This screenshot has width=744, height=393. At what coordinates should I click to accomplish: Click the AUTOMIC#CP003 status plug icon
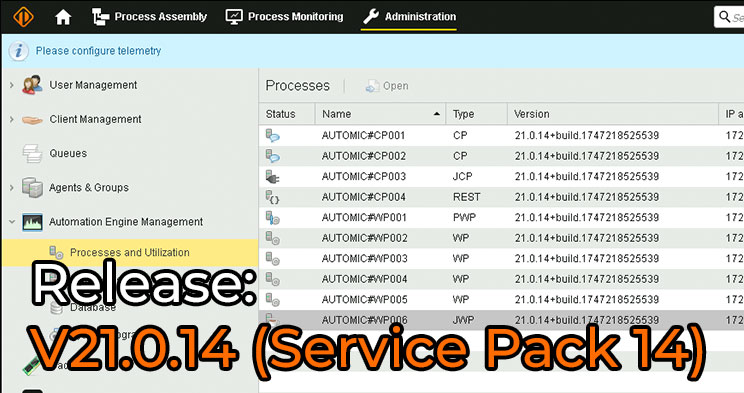[272, 177]
